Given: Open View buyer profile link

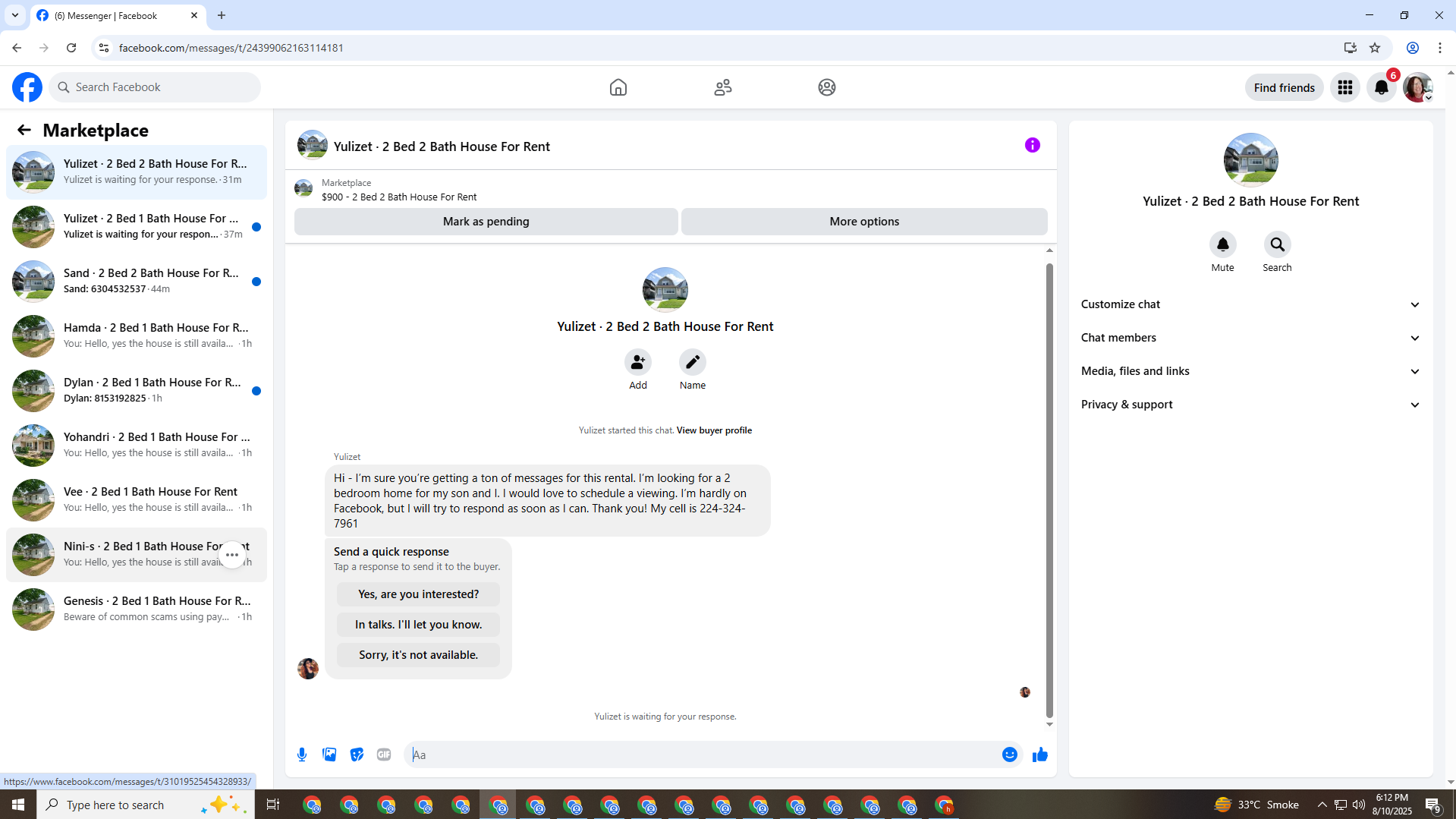Looking at the screenshot, I should [714, 430].
